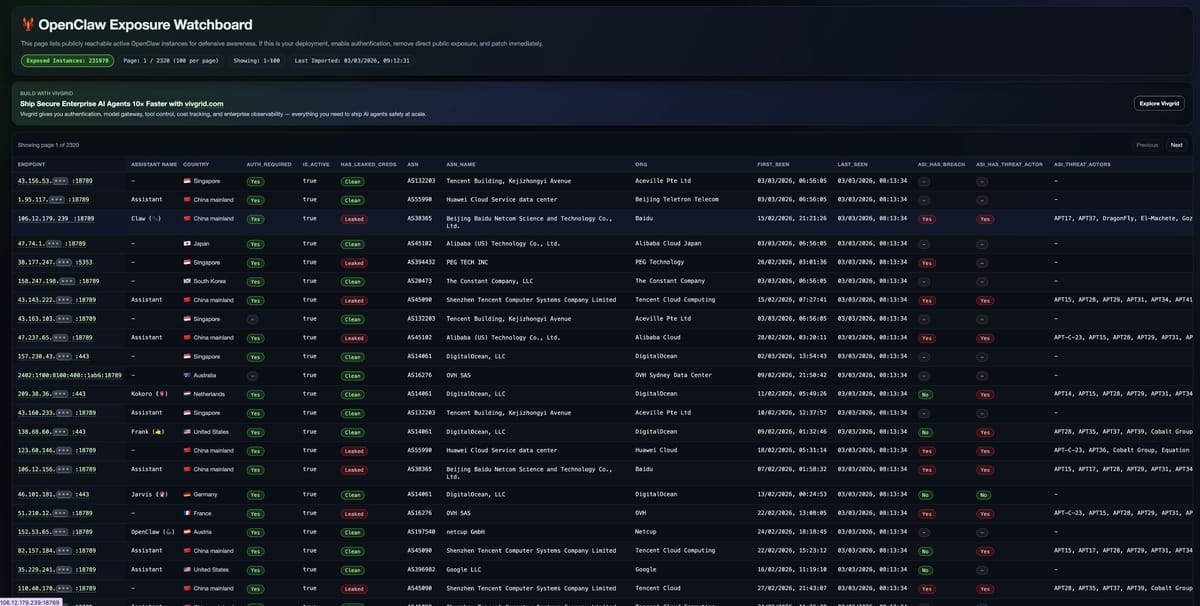Open the 2402:1f00:8100:400::1ab6:18789 endpoint link

(69, 375)
